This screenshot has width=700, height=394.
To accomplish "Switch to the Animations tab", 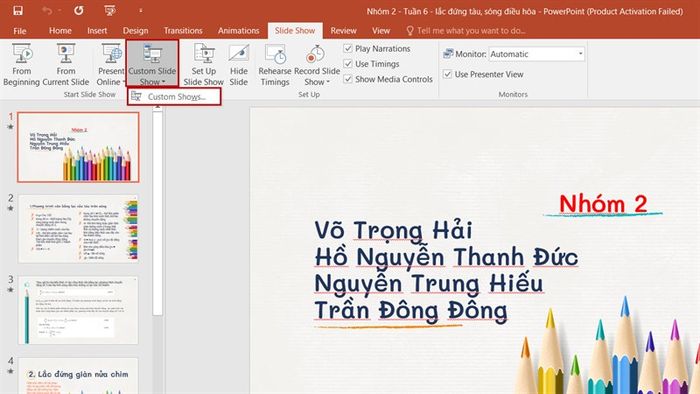I will pos(238,31).
